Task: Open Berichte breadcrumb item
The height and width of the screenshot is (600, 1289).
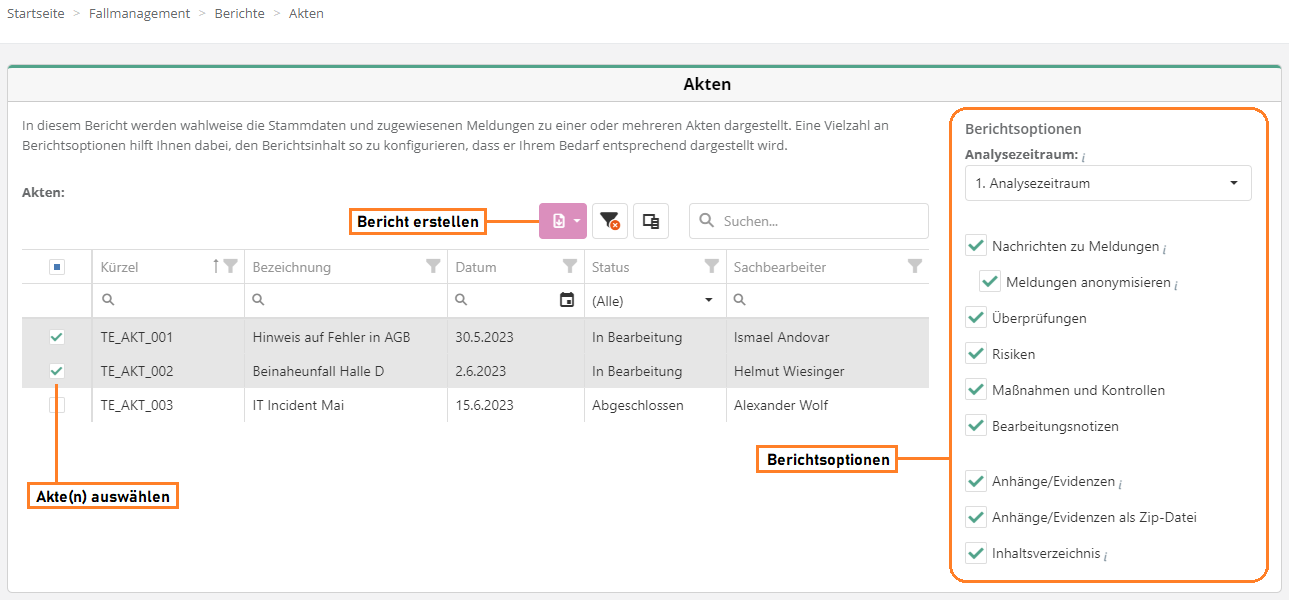Action: 239,14
